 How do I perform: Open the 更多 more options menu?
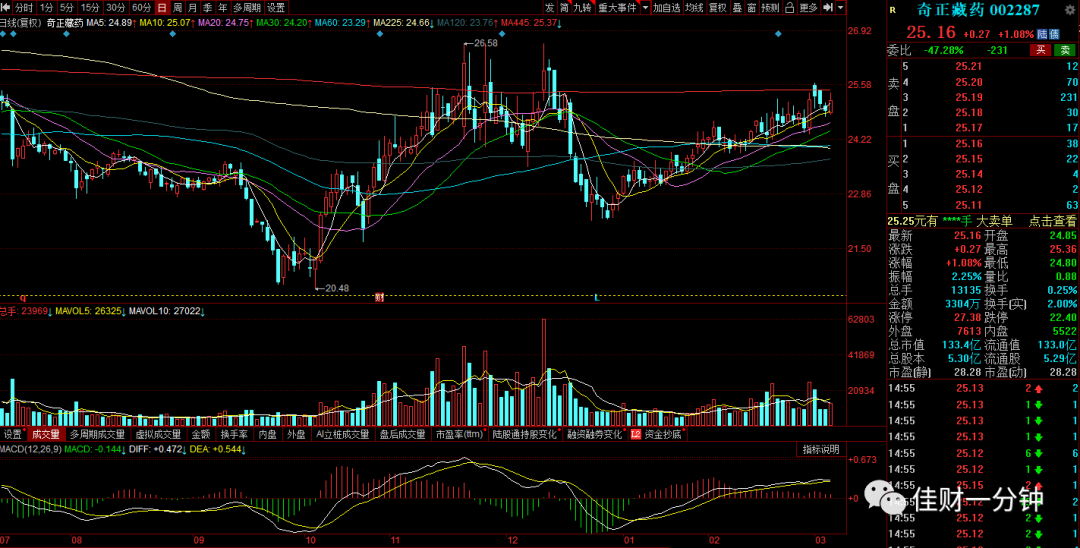click(809, 8)
